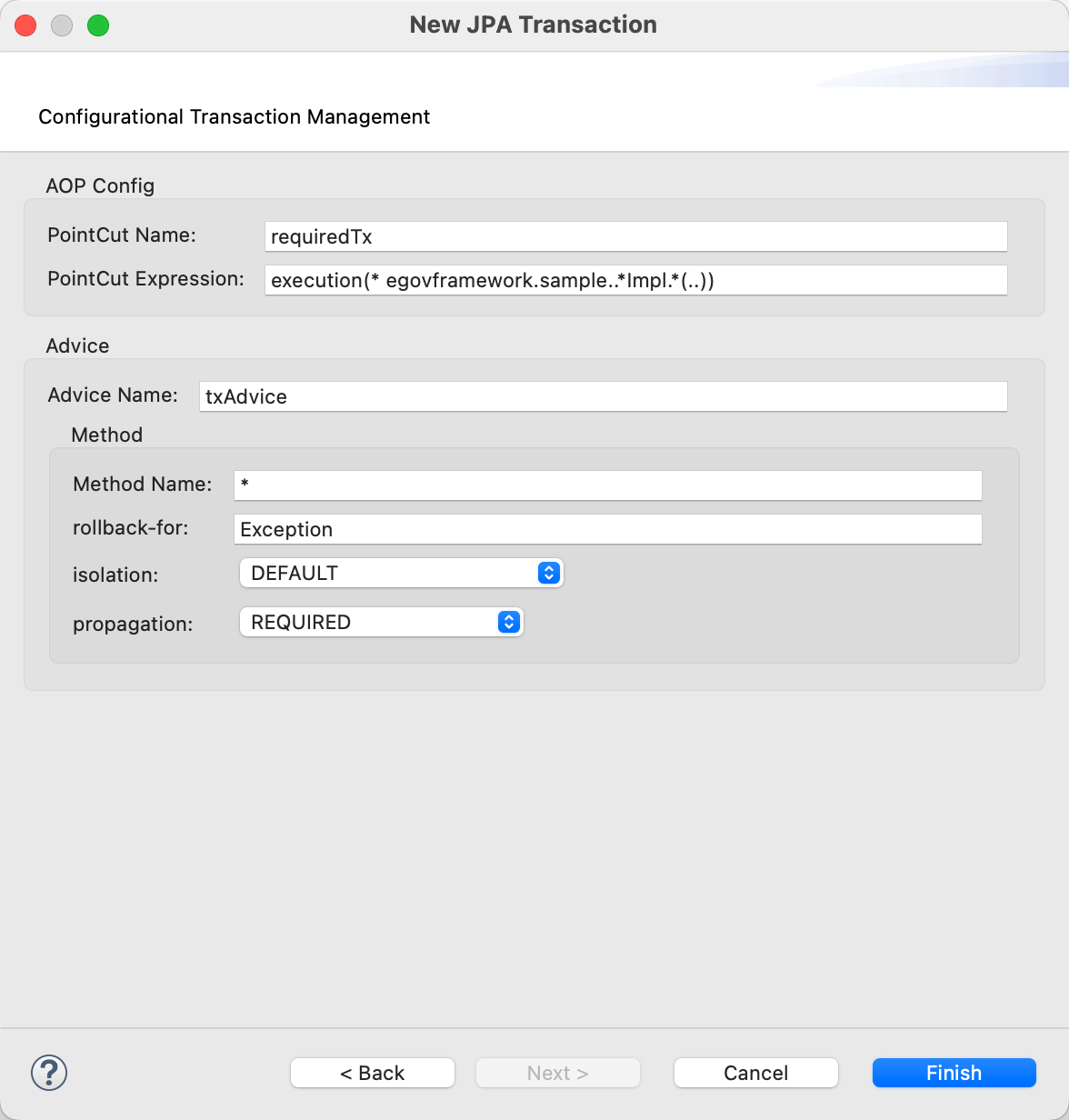The image size is (1069, 1120).
Task: Go back with the < Back button
Action: [372, 1073]
